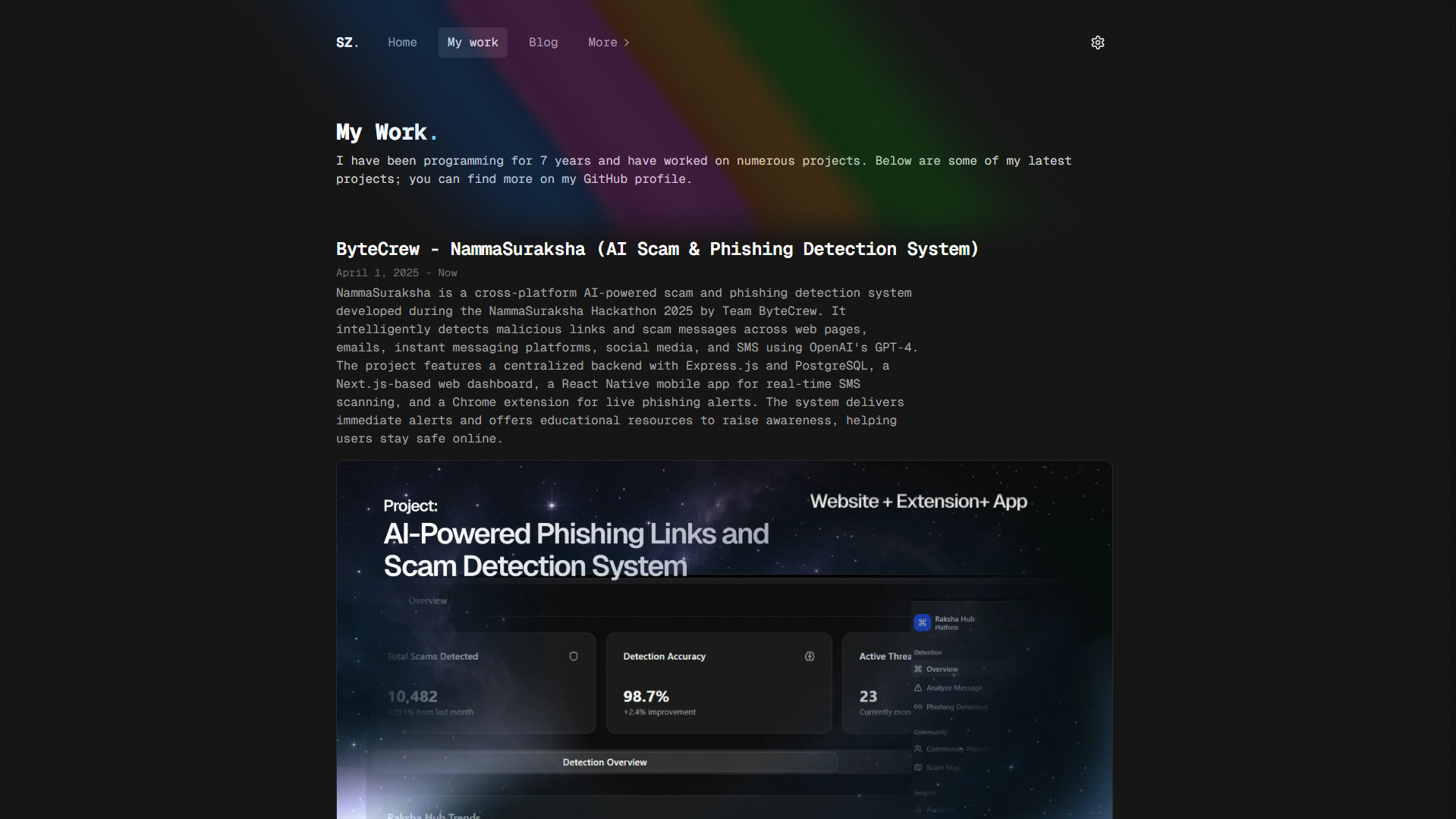
Task: Click the shield icon on Total Scams Detected card
Action: click(x=574, y=657)
